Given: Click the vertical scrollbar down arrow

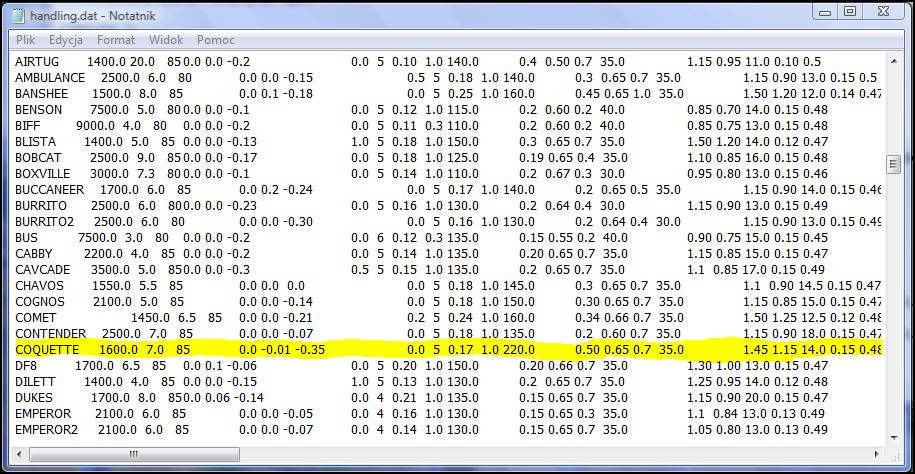Looking at the screenshot, I should [893, 438].
